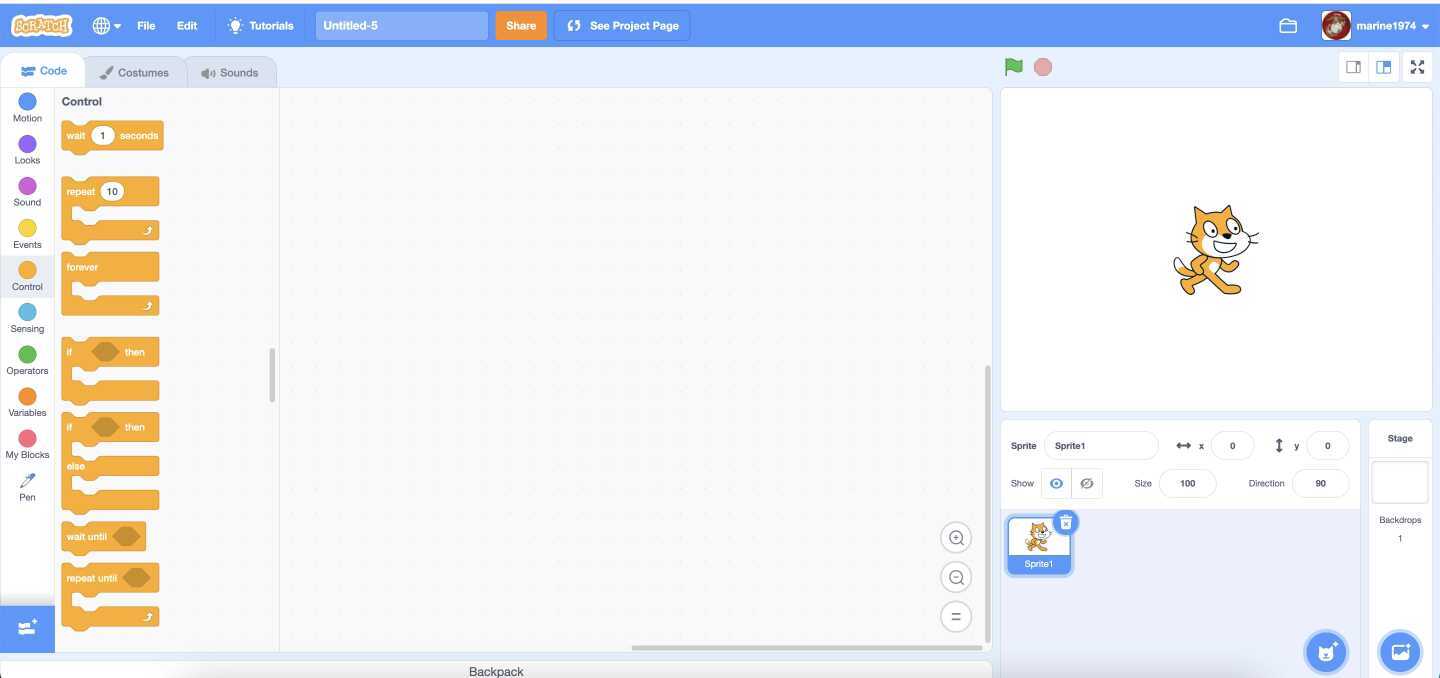This screenshot has width=1440, height=678.
Task: Open See Project Page
Action: (x=621, y=25)
